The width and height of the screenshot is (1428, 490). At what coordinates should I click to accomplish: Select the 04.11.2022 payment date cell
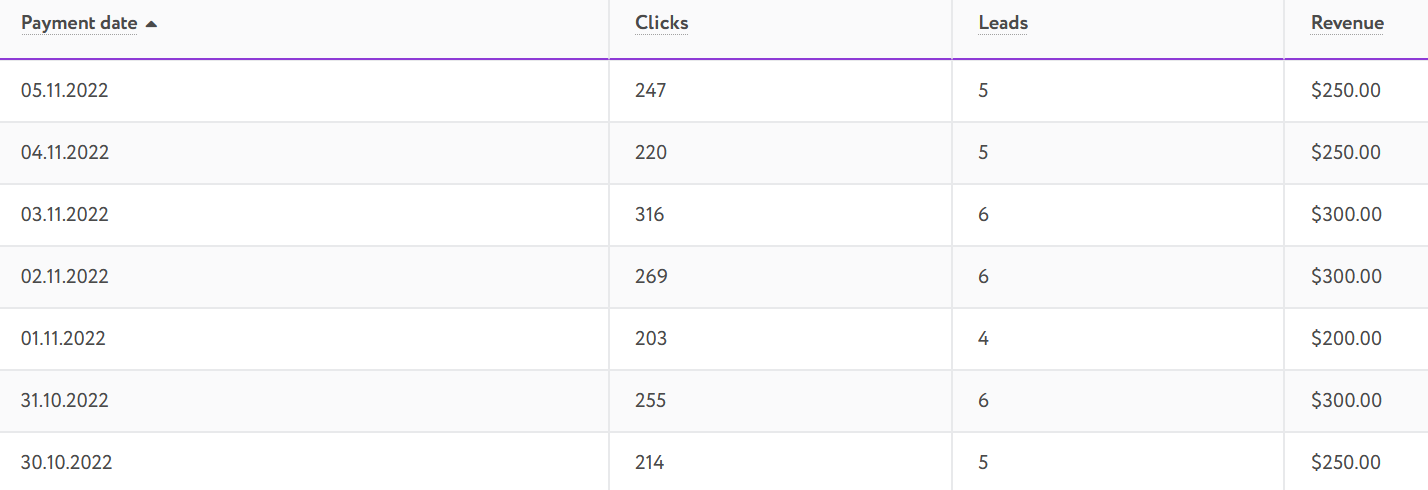(x=65, y=153)
